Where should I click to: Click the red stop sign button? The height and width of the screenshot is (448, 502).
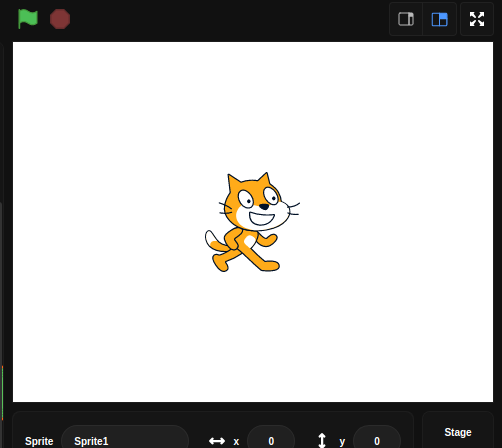click(60, 19)
